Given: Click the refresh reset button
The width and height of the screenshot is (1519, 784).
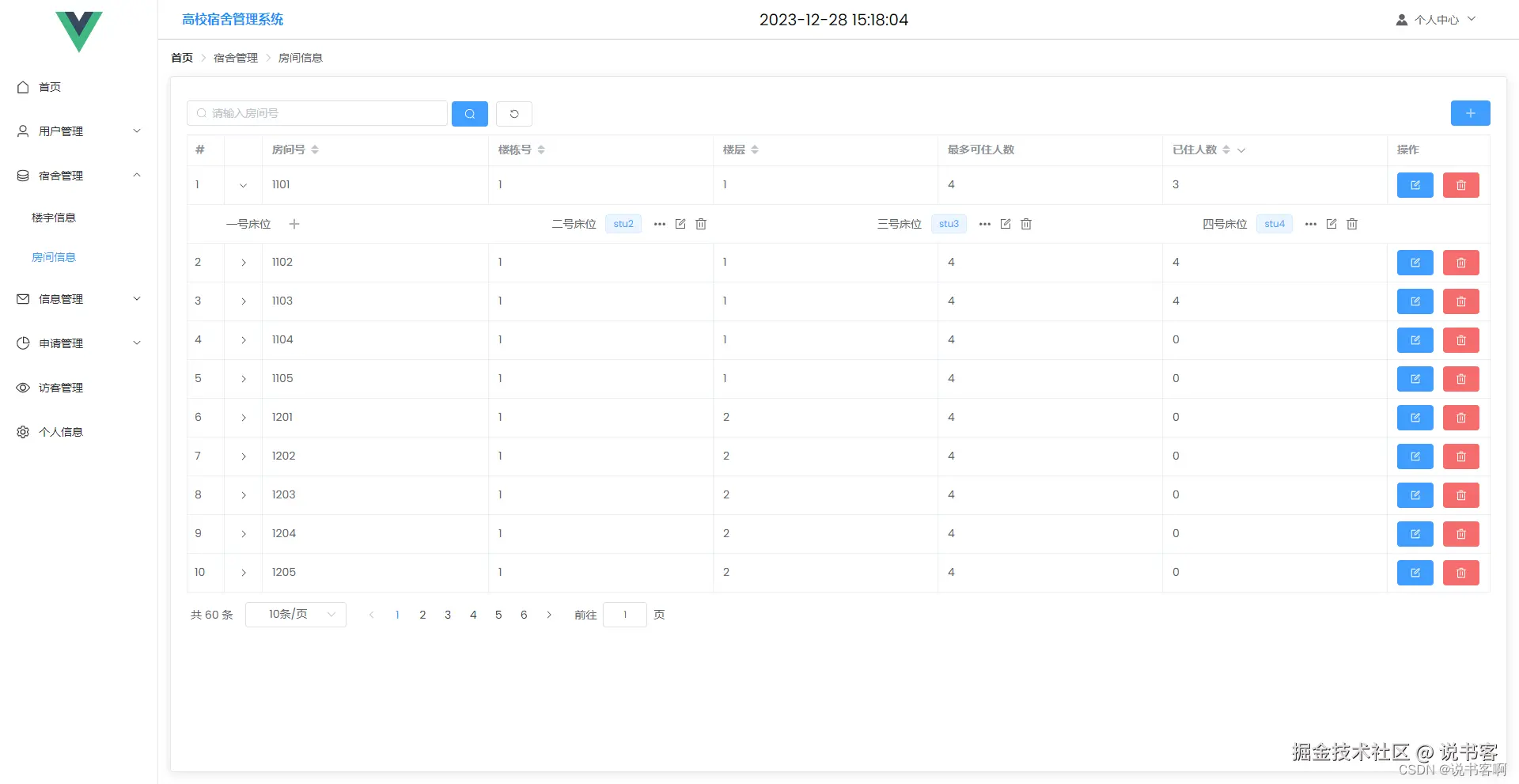Looking at the screenshot, I should (x=514, y=114).
